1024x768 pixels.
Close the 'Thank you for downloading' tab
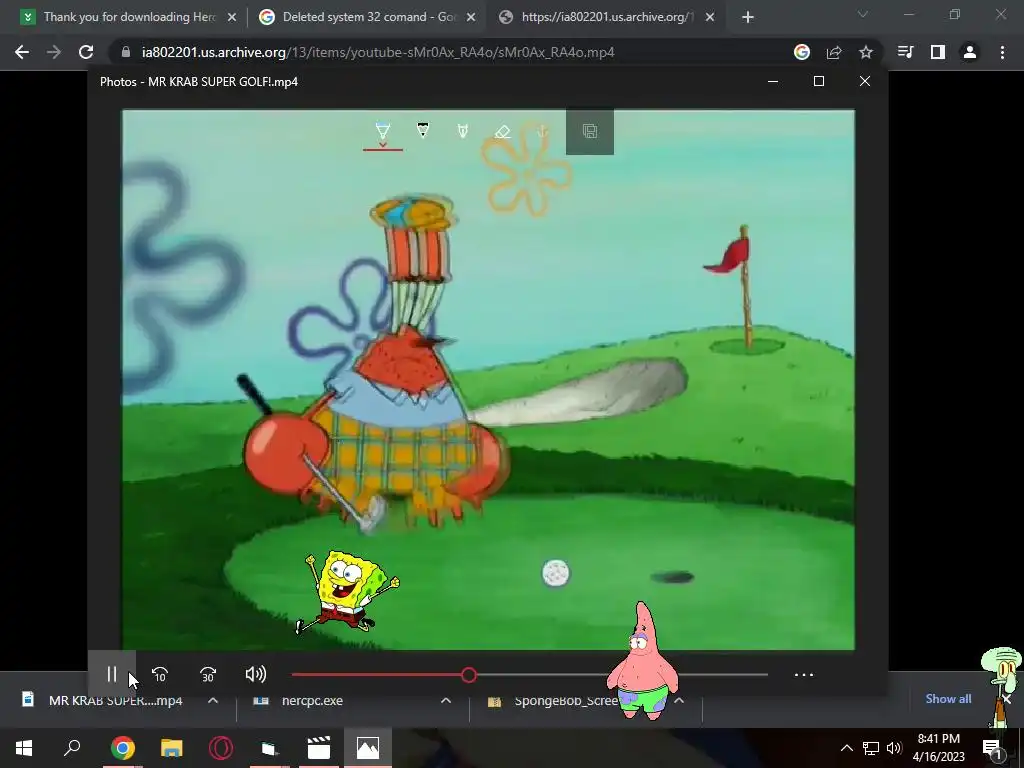(232, 18)
